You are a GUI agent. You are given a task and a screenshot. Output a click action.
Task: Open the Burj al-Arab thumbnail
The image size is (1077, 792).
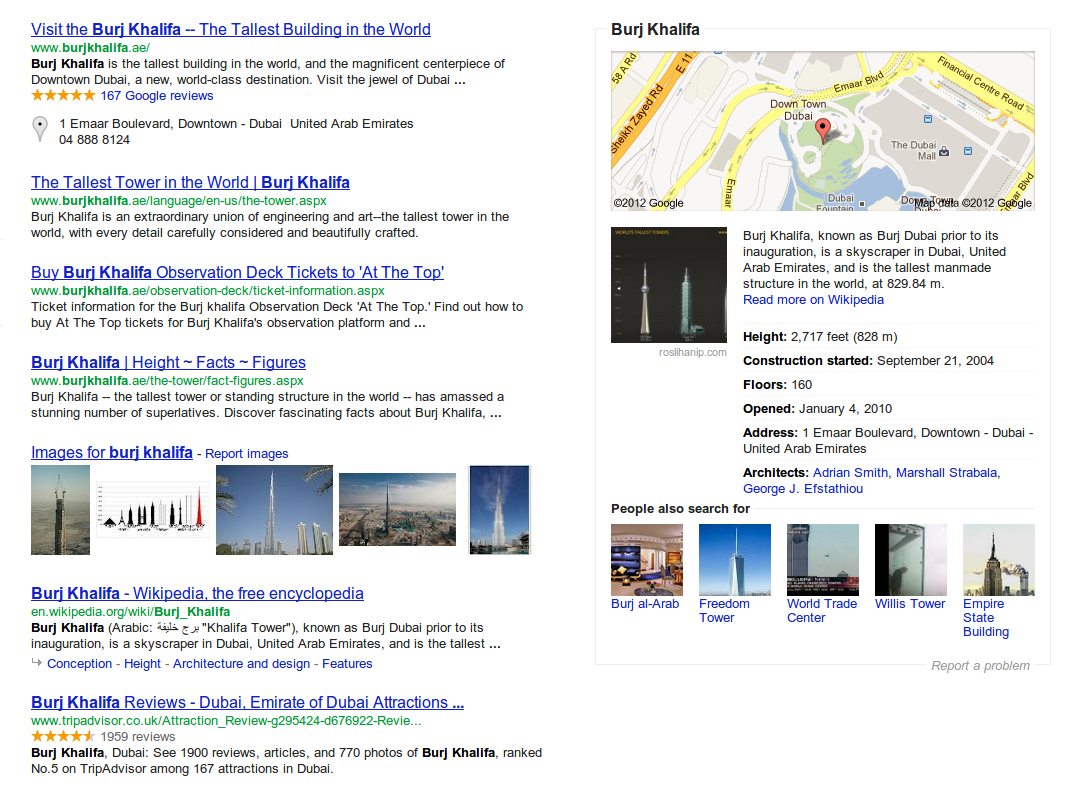coord(646,560)
